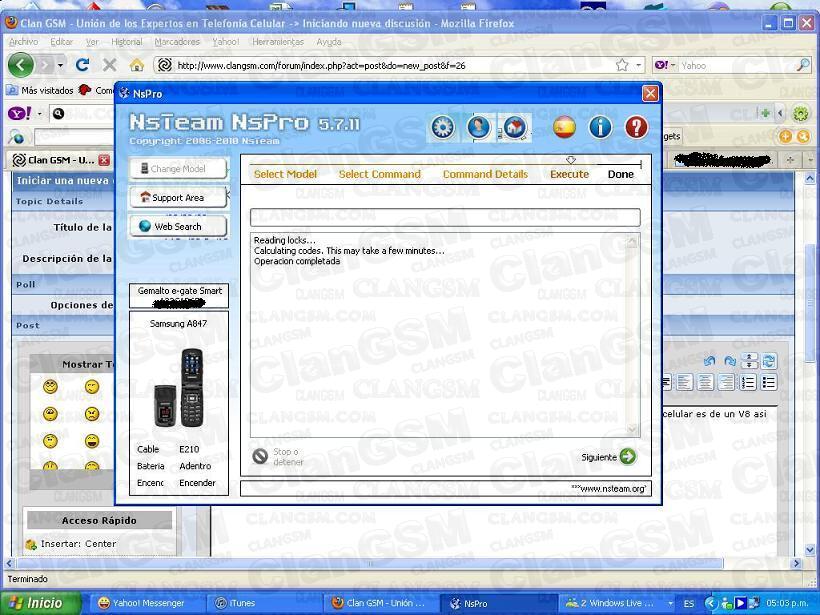Click search magnifier in Yahoo search box

[802, 65]
